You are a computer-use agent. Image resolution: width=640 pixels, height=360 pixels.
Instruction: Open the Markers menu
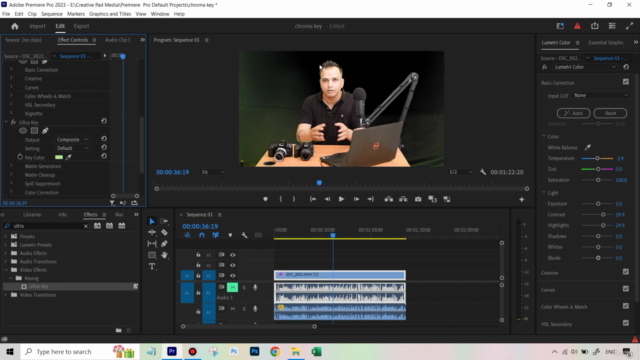pos(76,14)
